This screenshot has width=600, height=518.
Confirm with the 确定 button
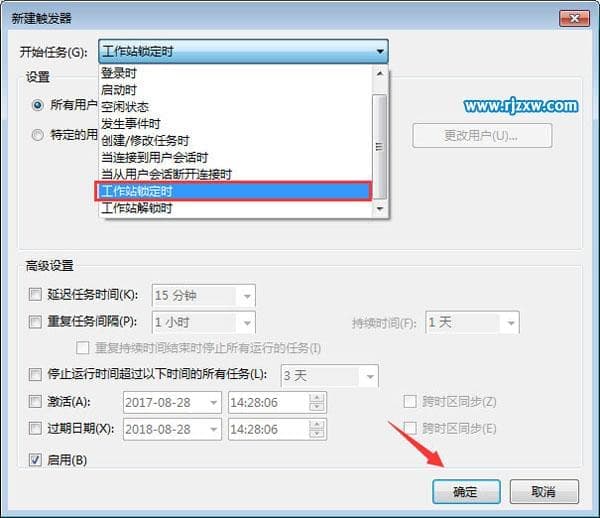[x=466, y=492]
